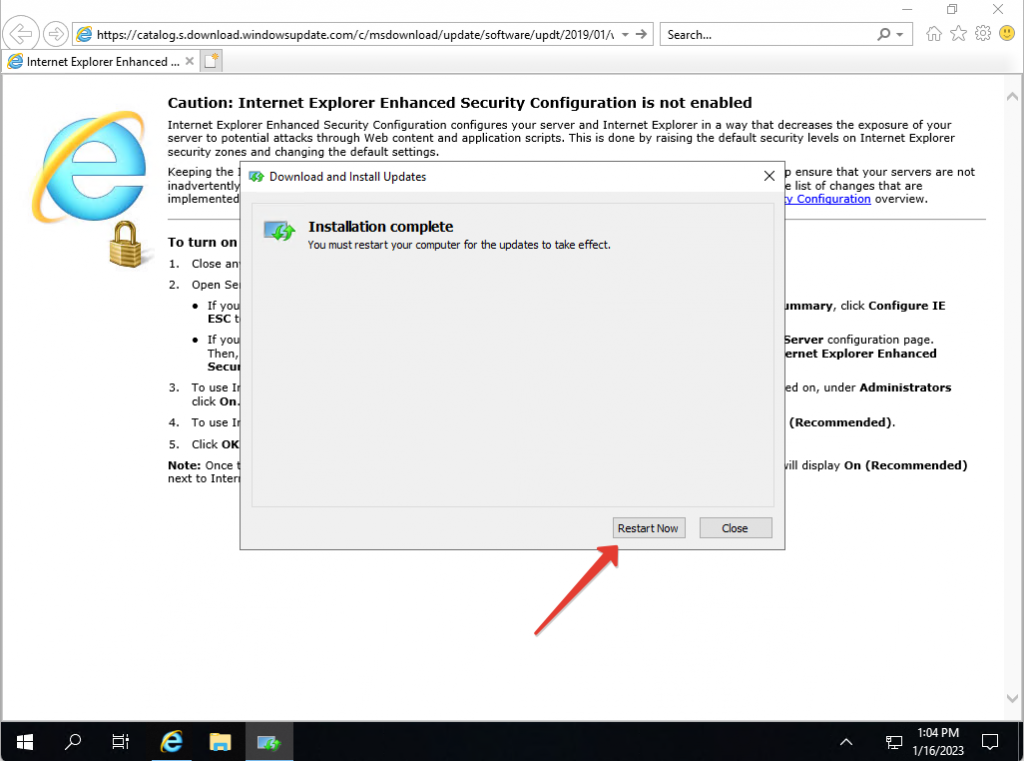The width and height of the screenshot is (1024, 761).
Task: Click Close in the updates dialog
Action: (735, 527)
